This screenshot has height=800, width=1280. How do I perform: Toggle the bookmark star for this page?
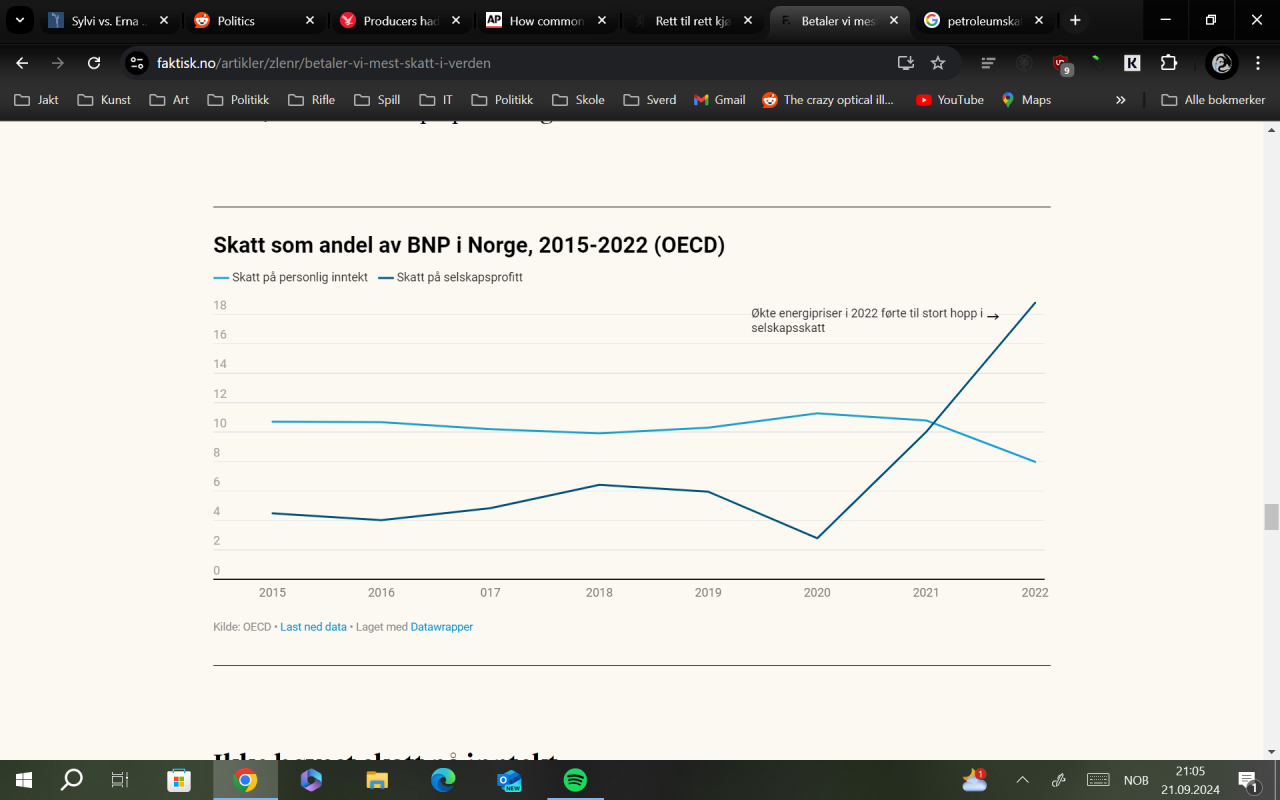[938, 62]
